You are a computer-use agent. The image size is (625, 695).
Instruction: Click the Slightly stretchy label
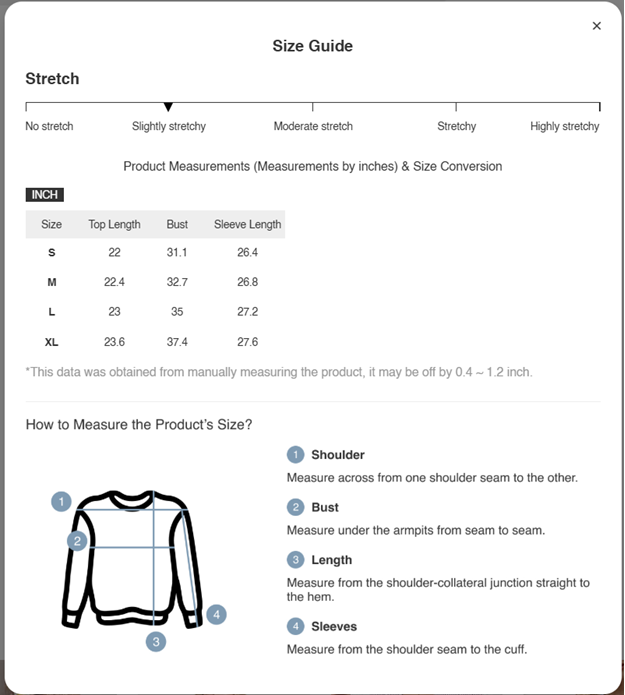[x=169, y=127]
